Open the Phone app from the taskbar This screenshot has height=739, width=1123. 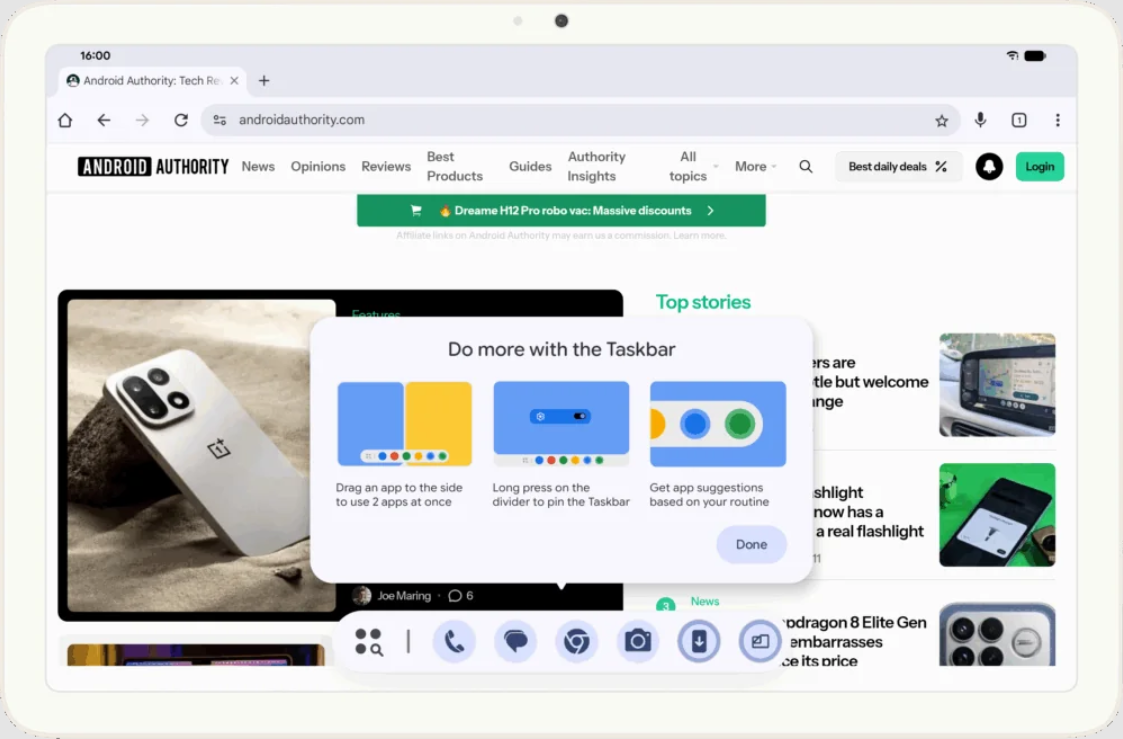pyautogui.click(x=454, y=641)
